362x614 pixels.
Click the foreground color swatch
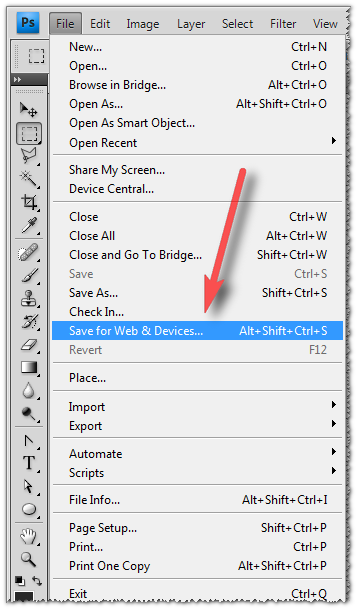[x=24, y=597]
